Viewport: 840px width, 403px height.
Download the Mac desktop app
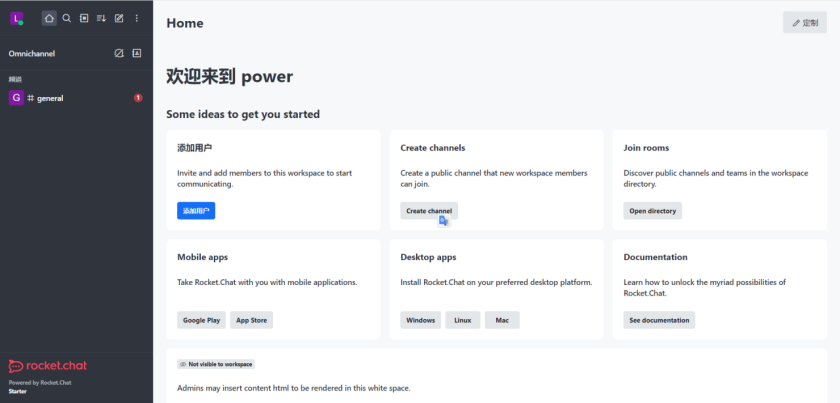coord(502,320)
